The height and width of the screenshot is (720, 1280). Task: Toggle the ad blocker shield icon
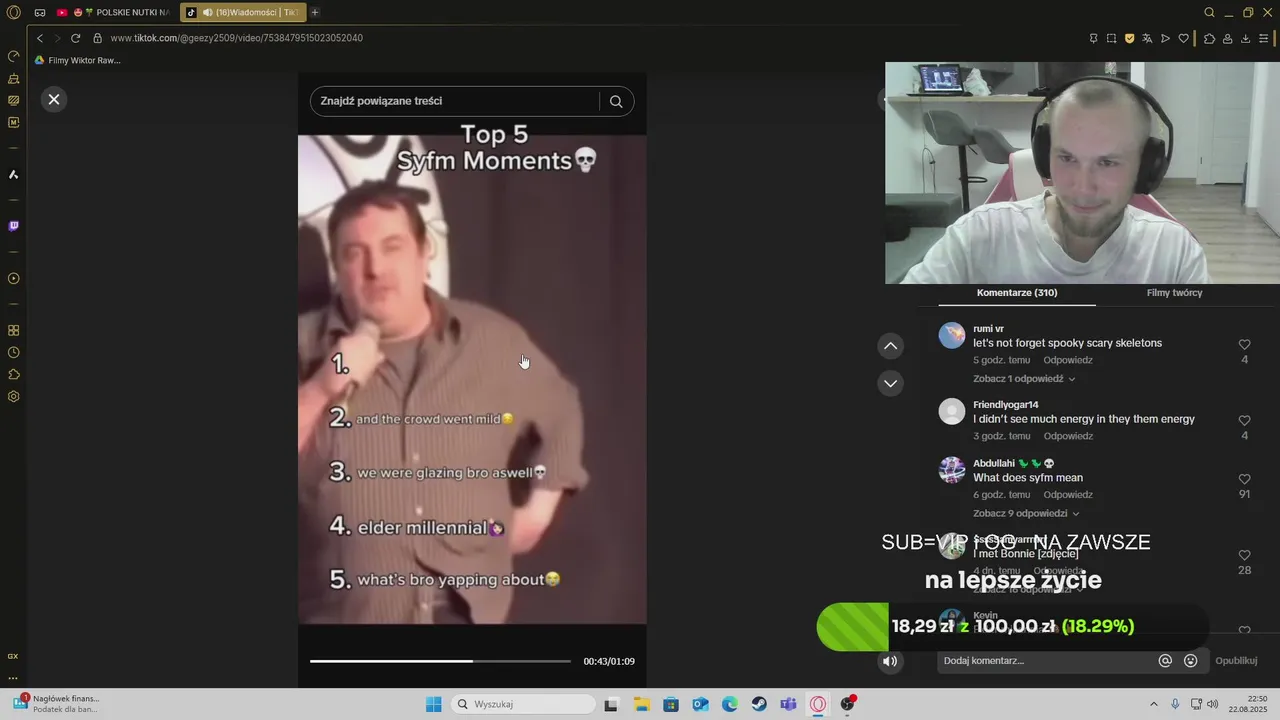click(1129, 38)
